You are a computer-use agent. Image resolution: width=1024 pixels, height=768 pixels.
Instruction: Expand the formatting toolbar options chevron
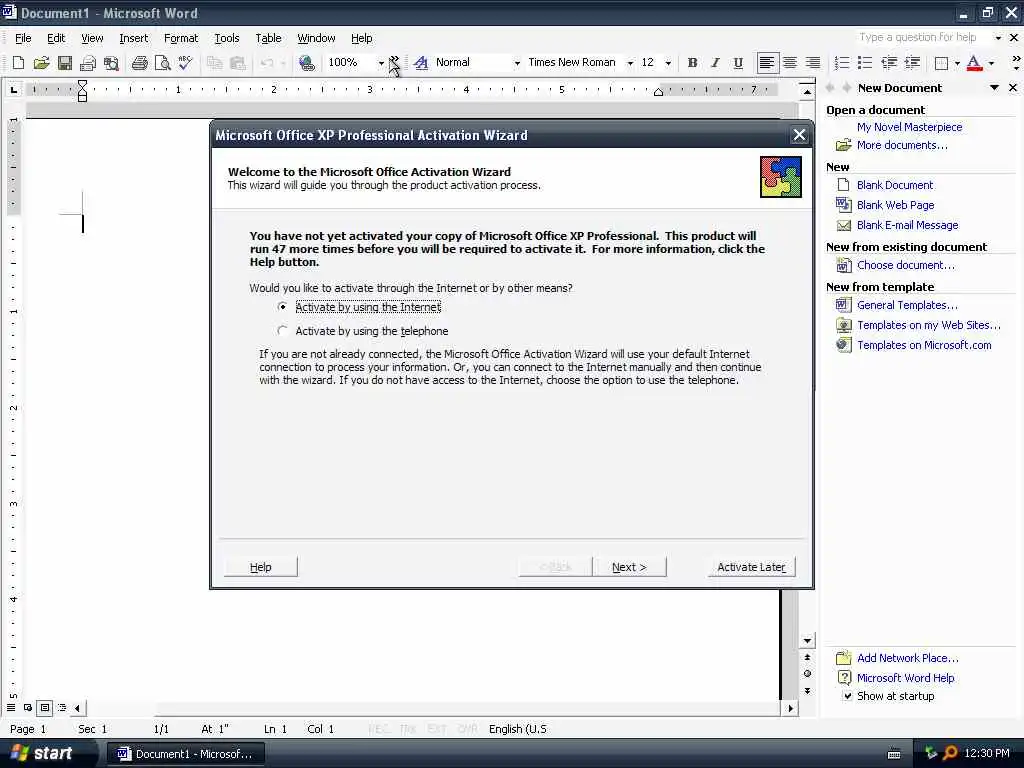coord(1016,63)
